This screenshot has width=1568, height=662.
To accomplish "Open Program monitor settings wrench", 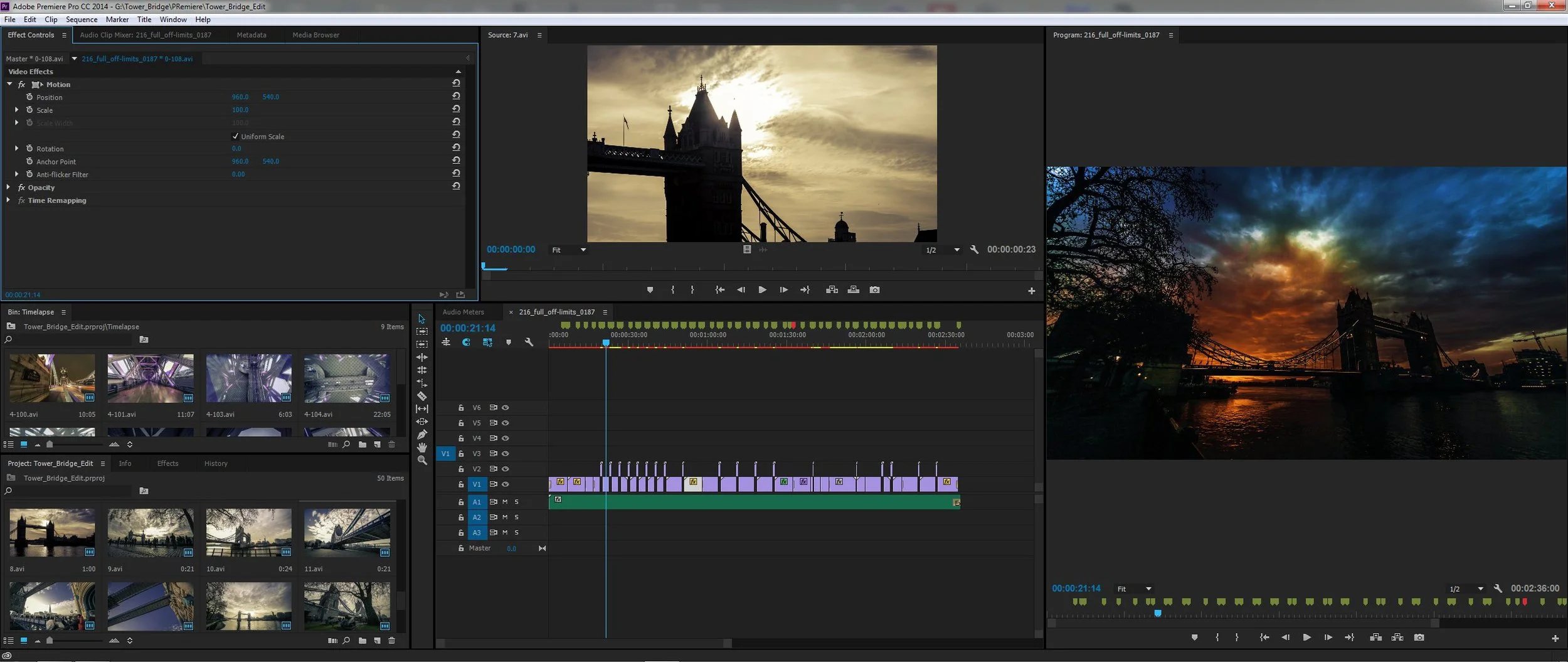I will coord(1498,589).
